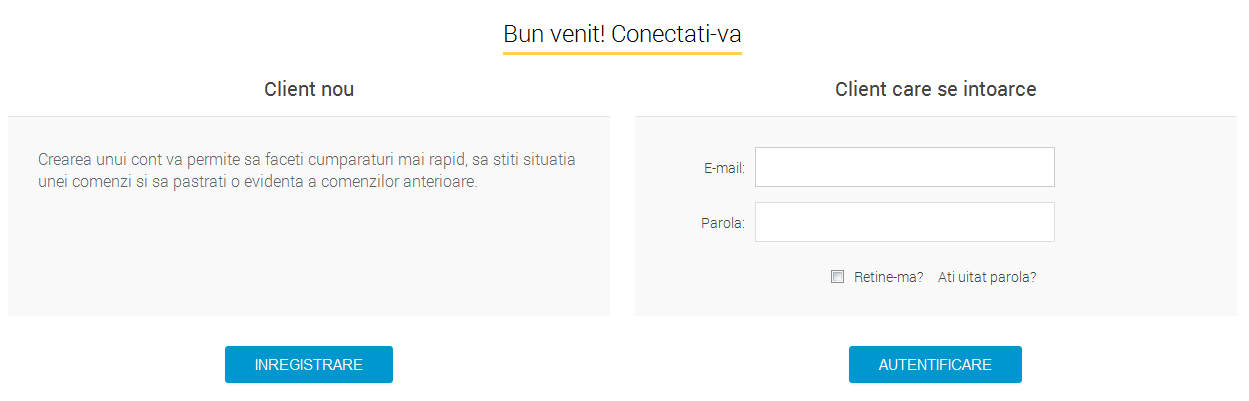The width and height of the screenshot is (1249, 401).
Task: Click the yellow underline below the title
Action: 622,52
